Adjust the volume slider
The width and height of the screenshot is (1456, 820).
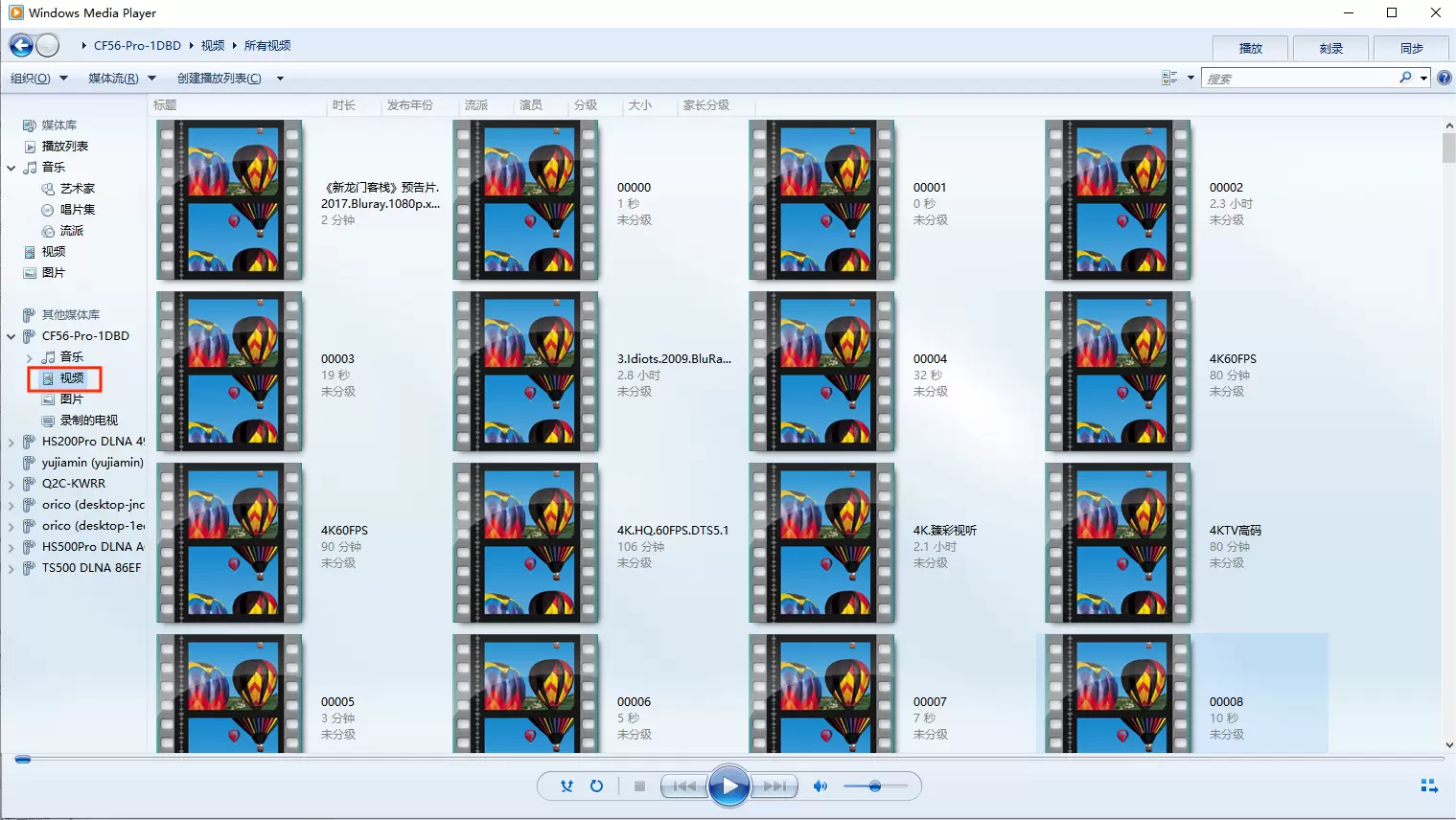coord(875,786)
